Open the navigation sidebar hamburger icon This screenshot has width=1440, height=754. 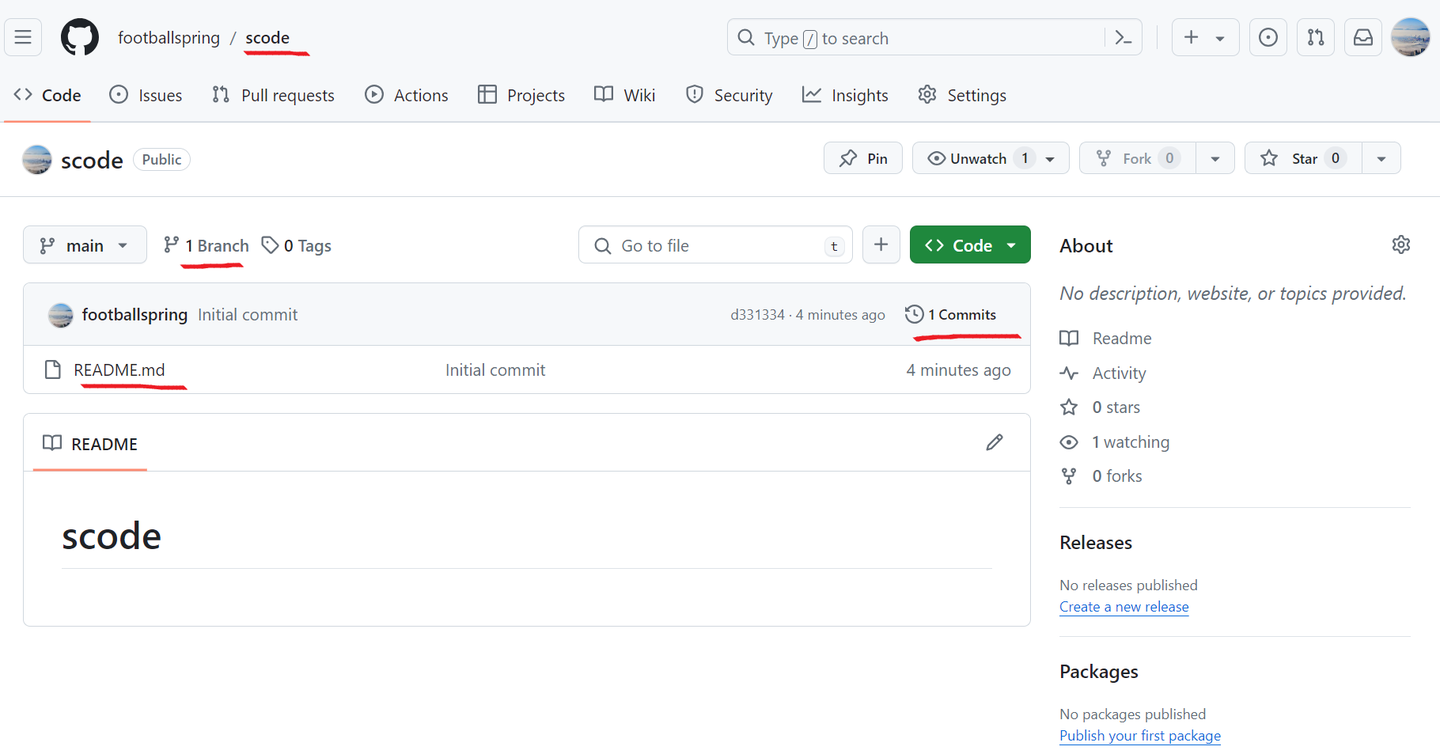(22, 37)
